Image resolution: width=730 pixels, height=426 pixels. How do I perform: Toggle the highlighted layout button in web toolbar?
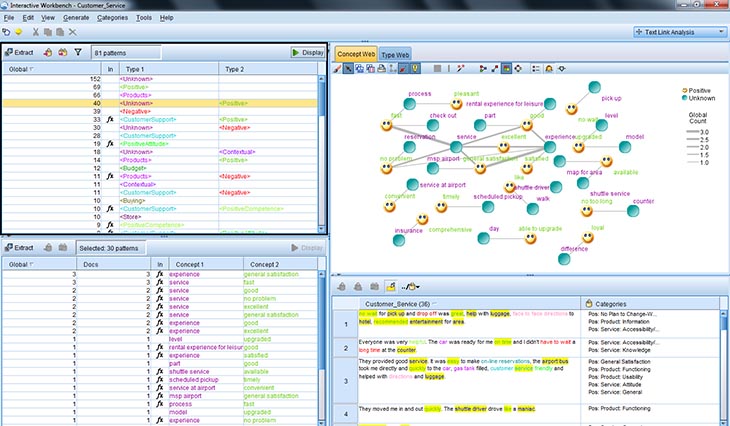[x=506, y=68]
